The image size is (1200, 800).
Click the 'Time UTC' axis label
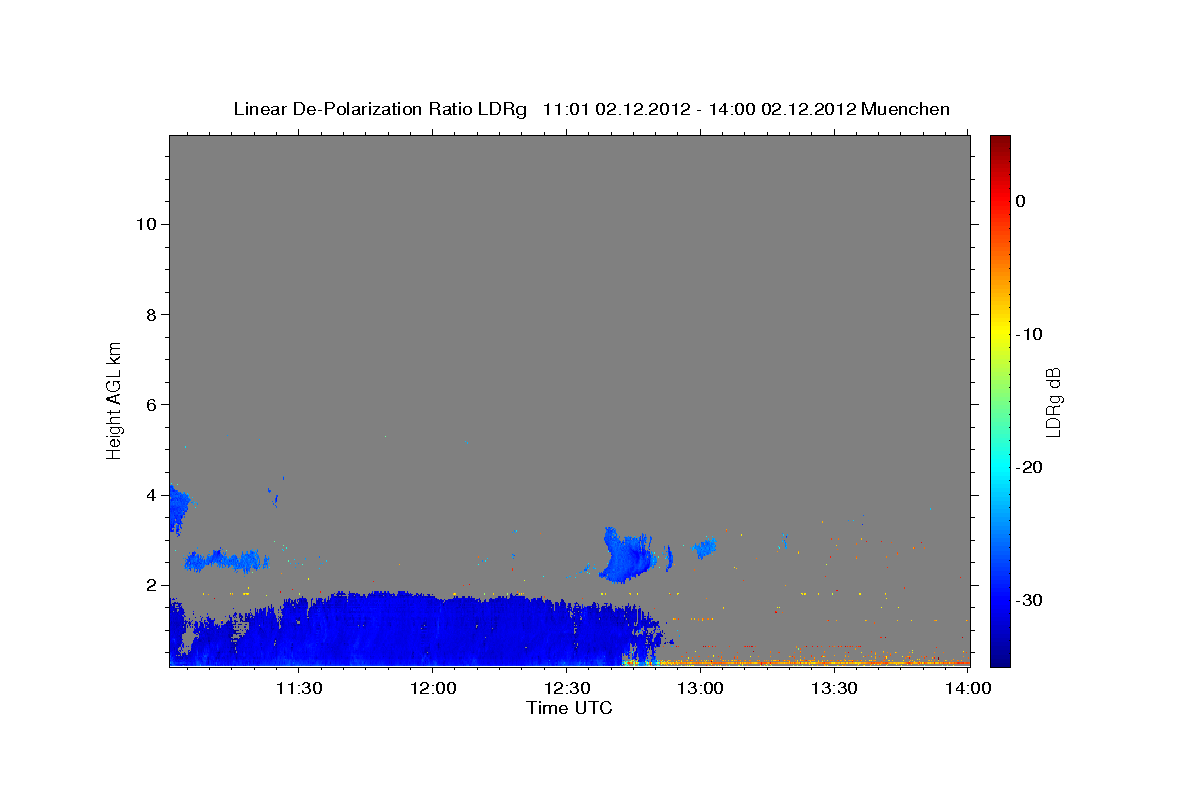click(569, 708)
